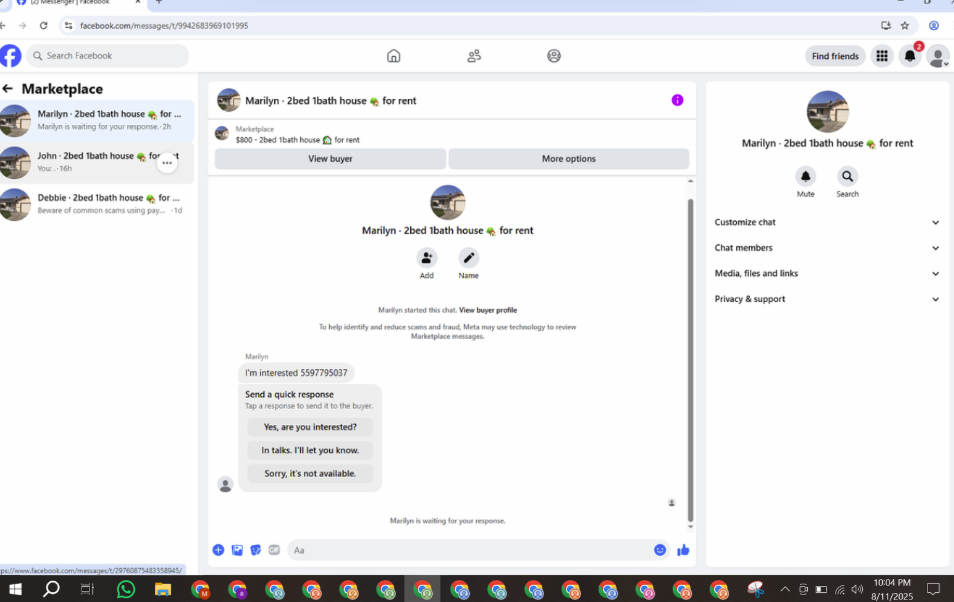The height and width of the screenshot is (602, 954).
Task: Open the Windows notification center icon
Action: 933,589
